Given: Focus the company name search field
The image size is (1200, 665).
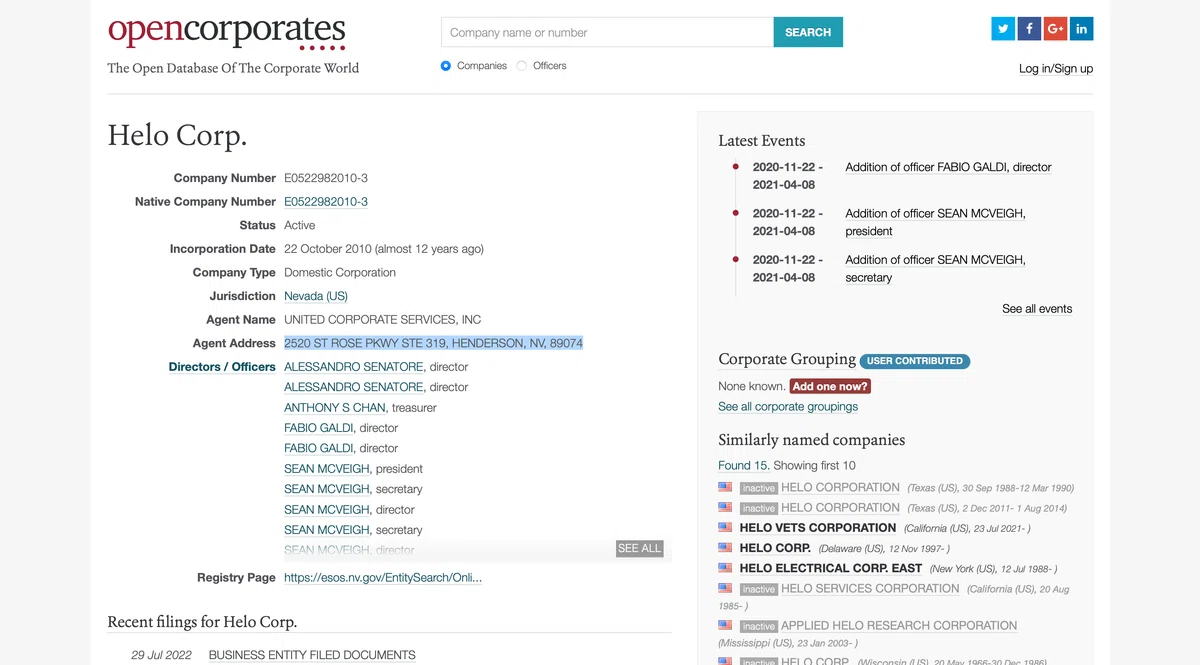Looking at the screenshot, I should coord(607,32).
